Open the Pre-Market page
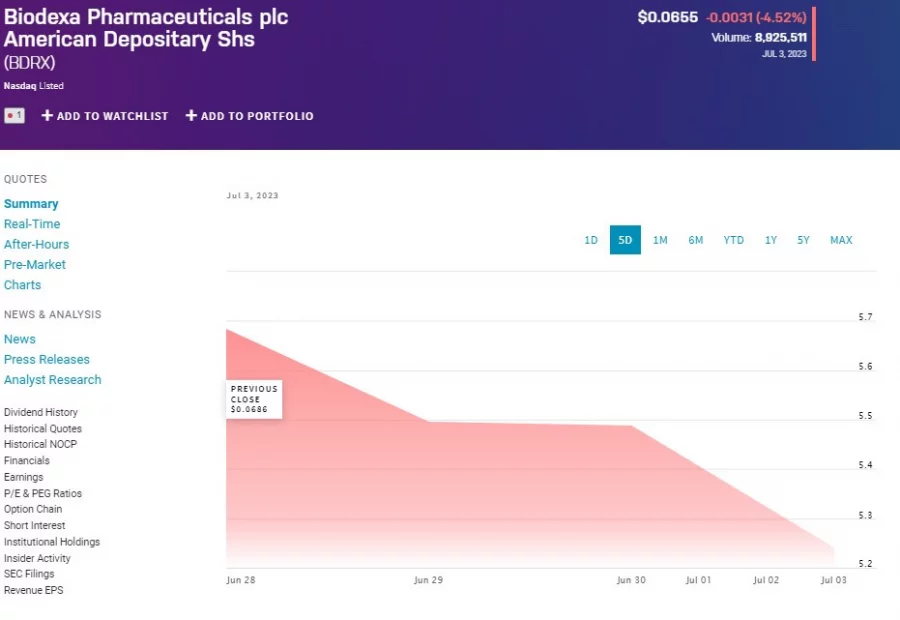 pyautogui.click(x=35, y=265)
